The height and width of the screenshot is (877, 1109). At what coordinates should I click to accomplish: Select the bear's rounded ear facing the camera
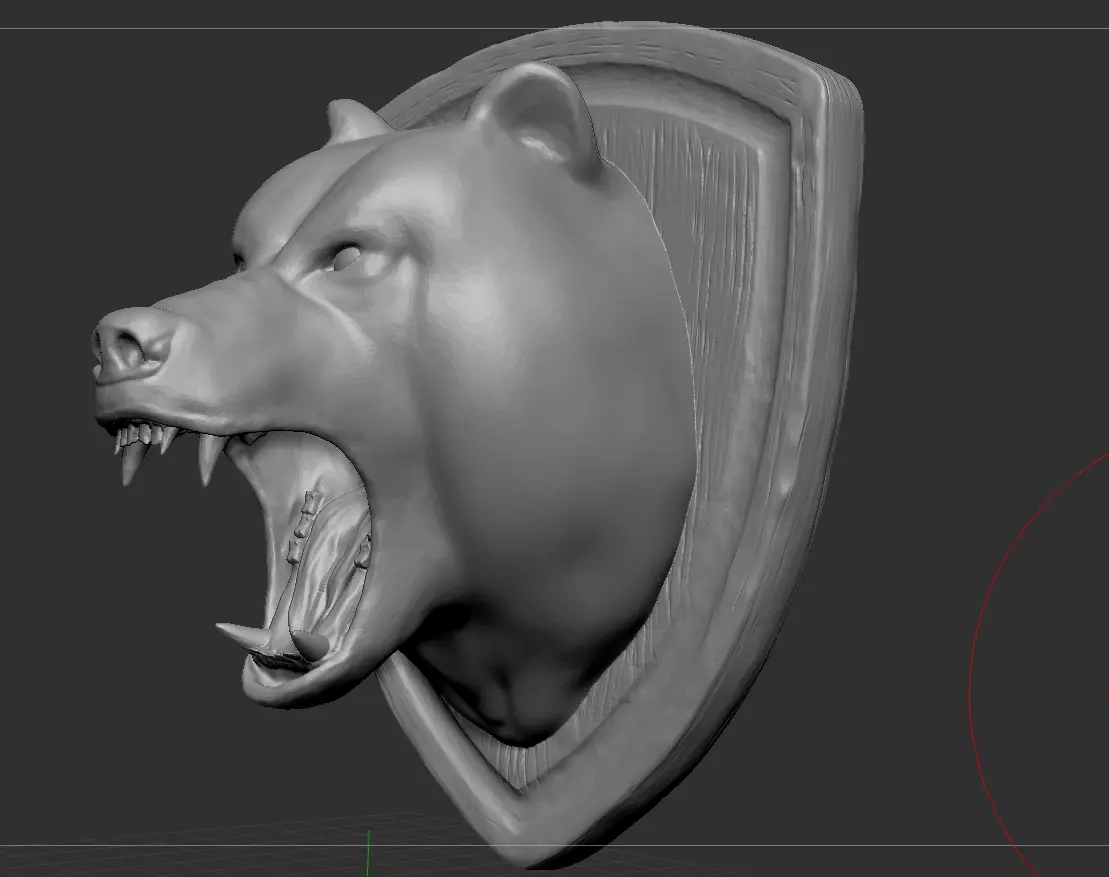pyautogui.click(x=536, y=119)
